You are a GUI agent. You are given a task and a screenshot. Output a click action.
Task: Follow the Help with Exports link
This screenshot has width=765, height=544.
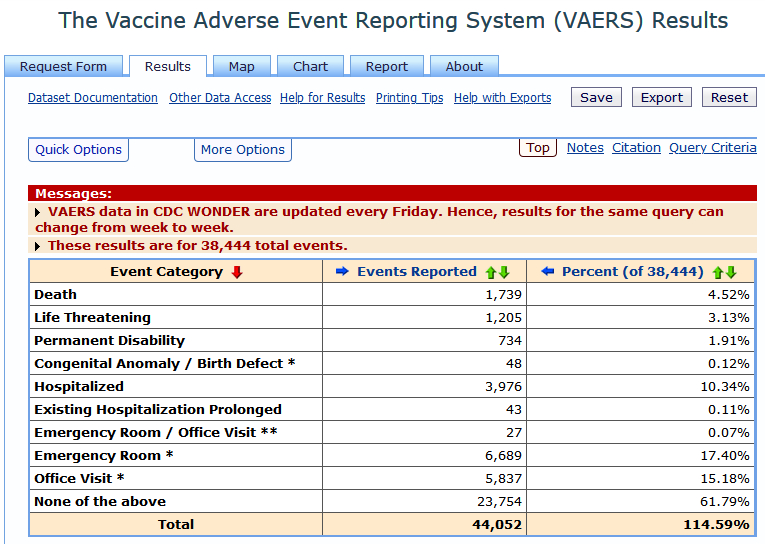coord(502,98)
